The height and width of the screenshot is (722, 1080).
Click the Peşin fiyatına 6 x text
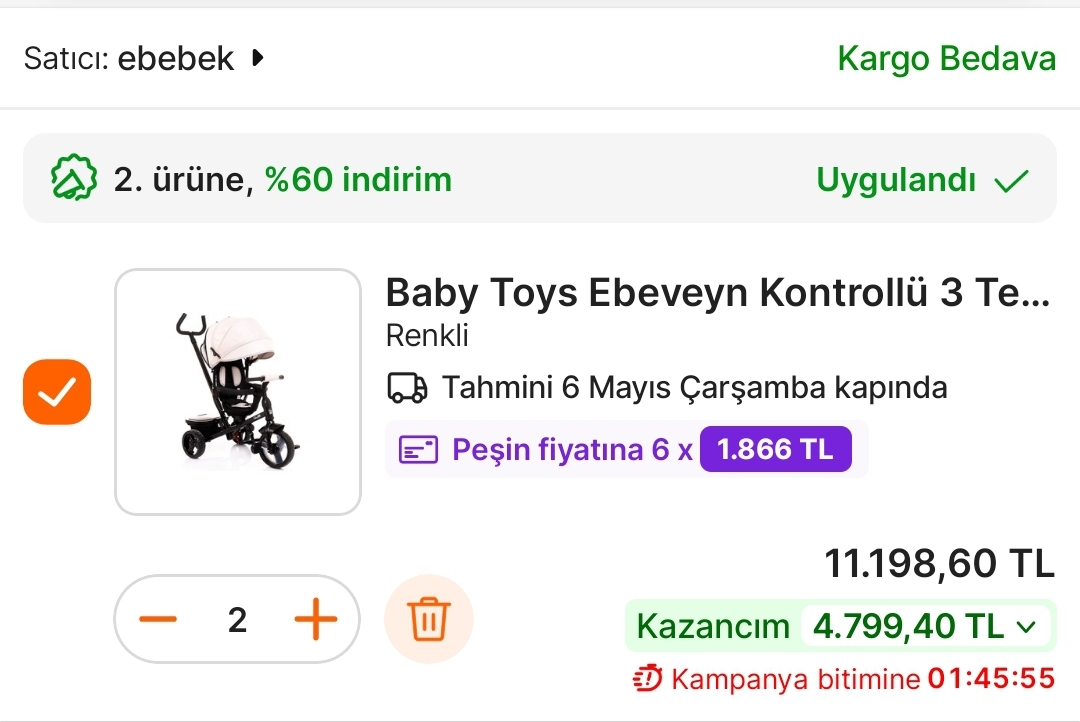click(x=572, y=450)
